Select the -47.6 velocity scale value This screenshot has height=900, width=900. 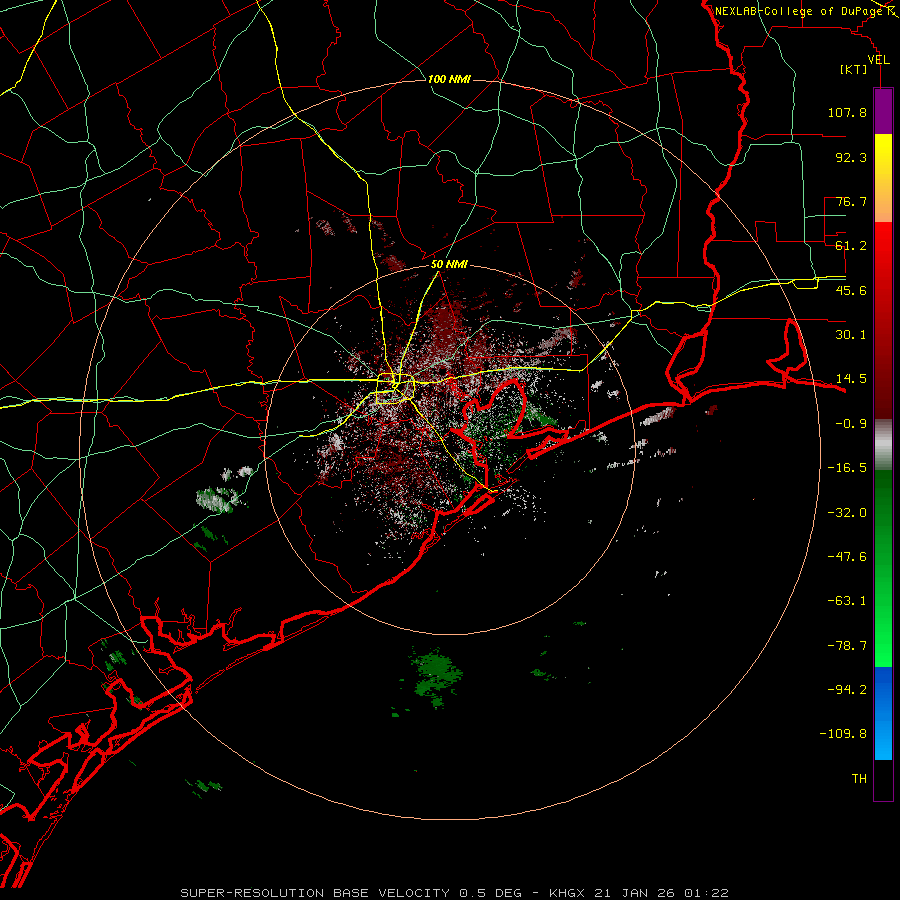pos(847,557)
